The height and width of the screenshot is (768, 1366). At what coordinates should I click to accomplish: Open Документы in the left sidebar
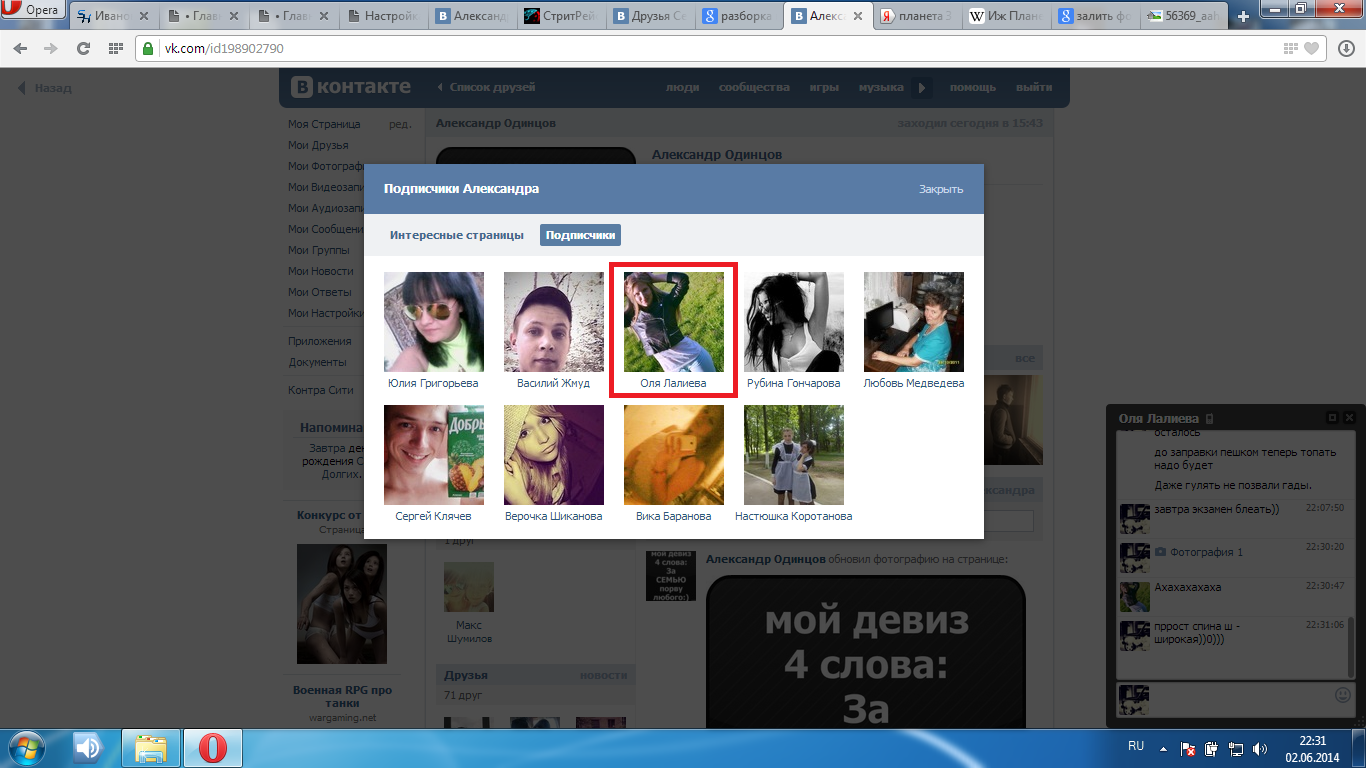tap(317, 362)
